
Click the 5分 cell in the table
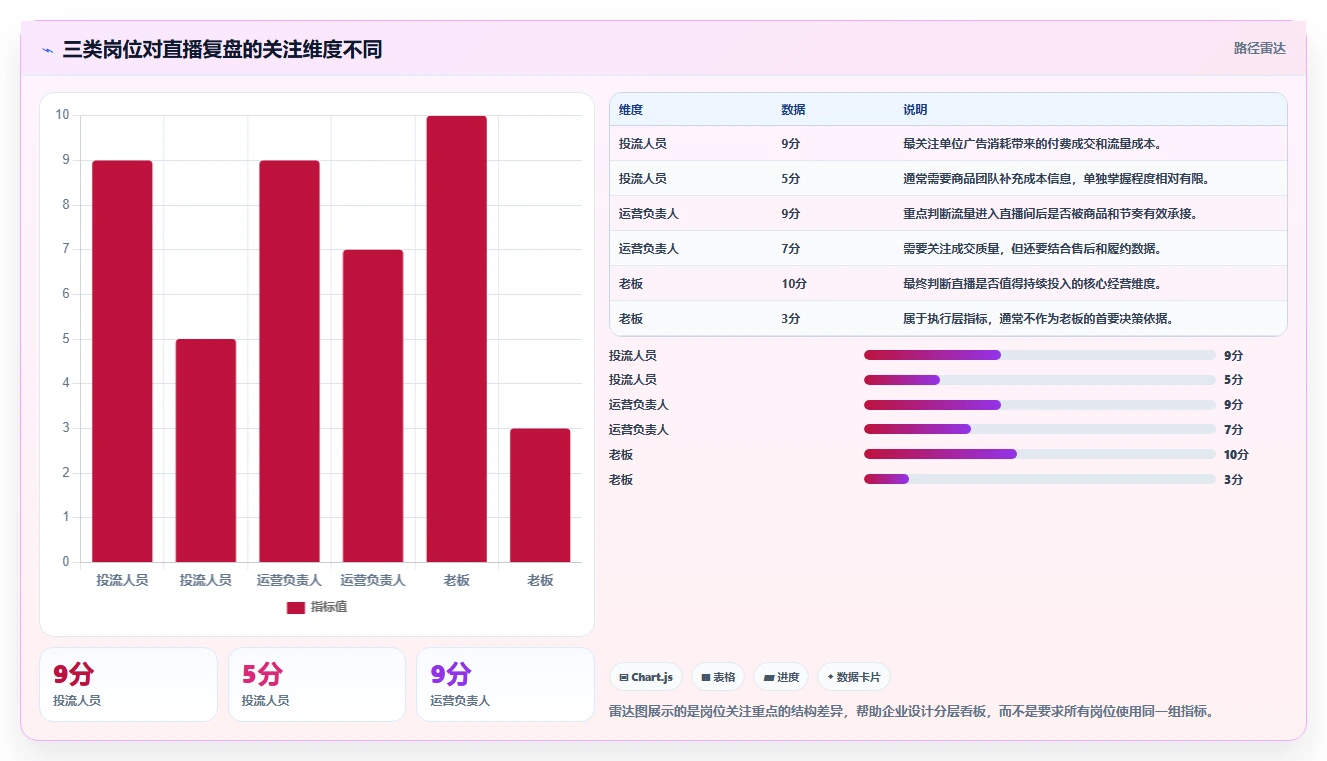pos(791,179)
